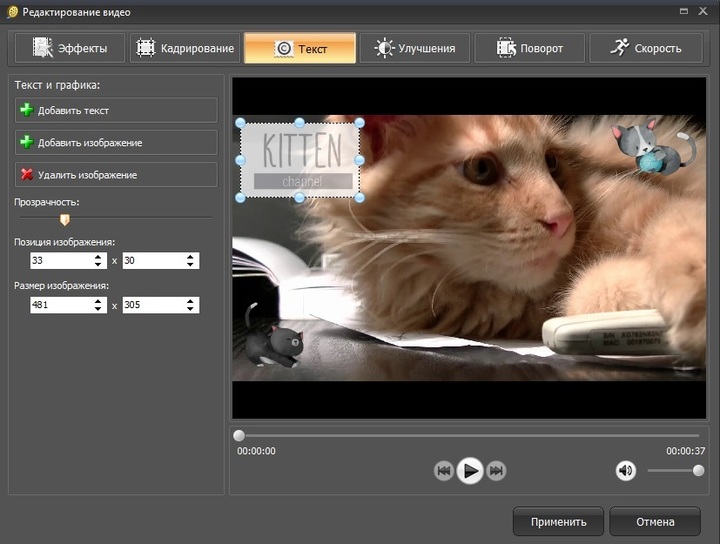This screenshot has width=720, height=544.
Task: Close the Редактирование видео window
Action: (703, 11)
